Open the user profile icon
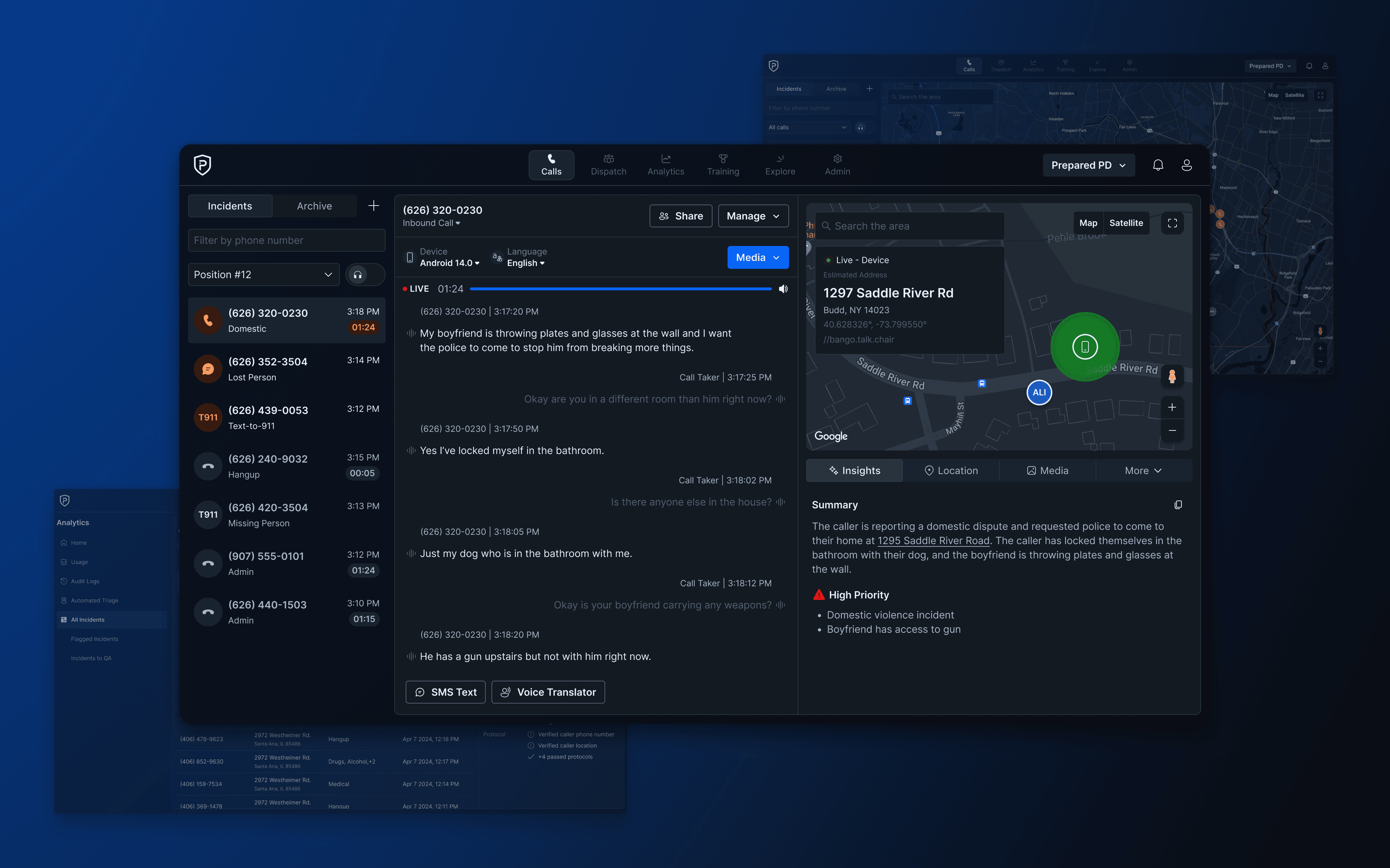Image resolution: width=1390 pixels, height=868 pixels. (1186, 165)
